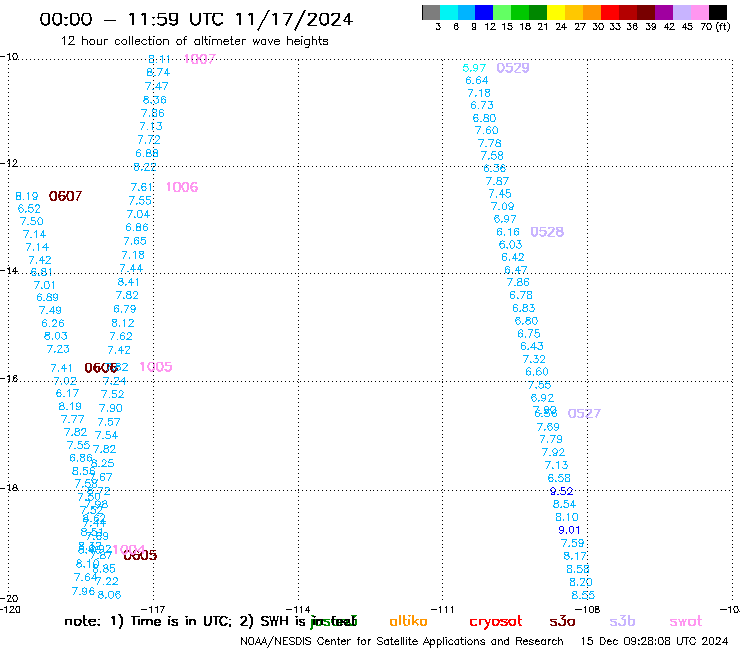Select wave height value '8.74'

(x=158, y=72)
